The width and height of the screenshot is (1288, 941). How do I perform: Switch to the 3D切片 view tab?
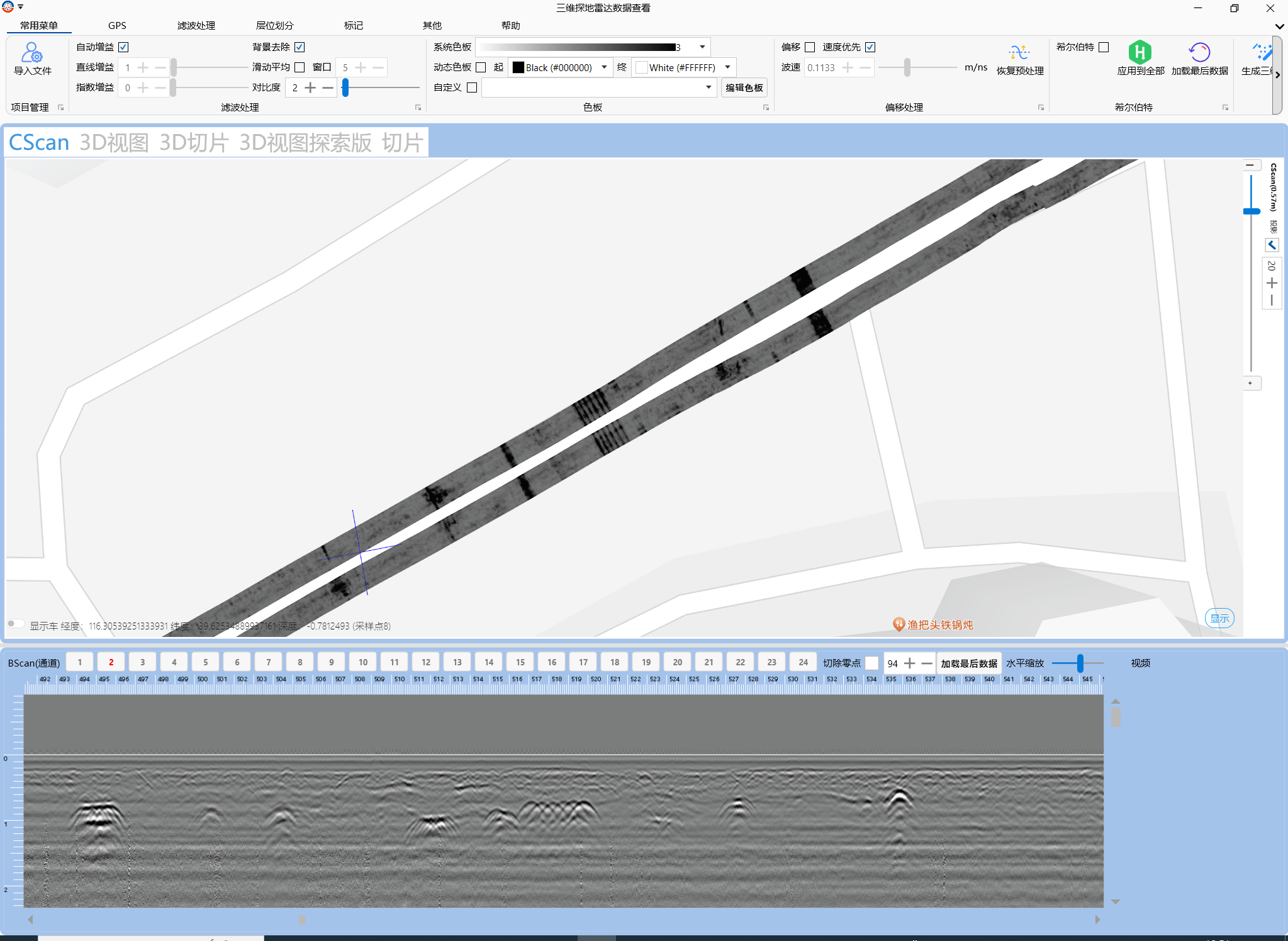[x=193, y=143]
